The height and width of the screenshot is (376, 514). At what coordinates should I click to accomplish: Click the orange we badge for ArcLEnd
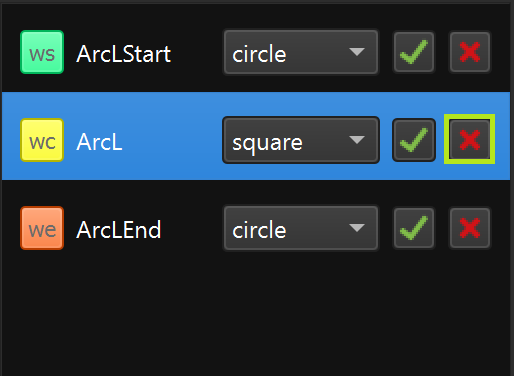pyautogui.click(x=42, y=228)
